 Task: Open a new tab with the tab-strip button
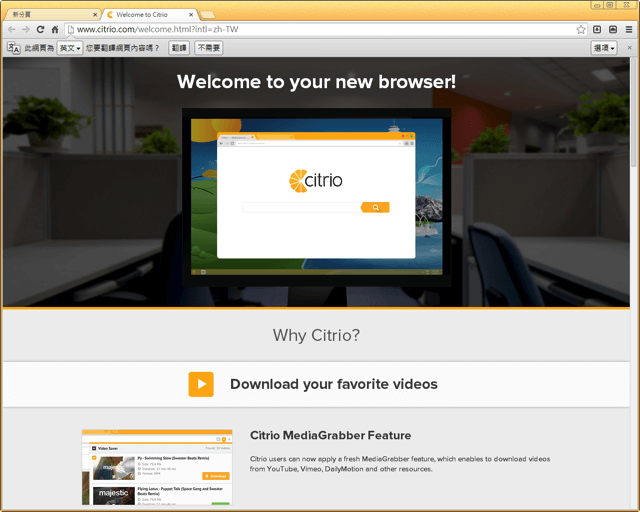click(208, 15)
